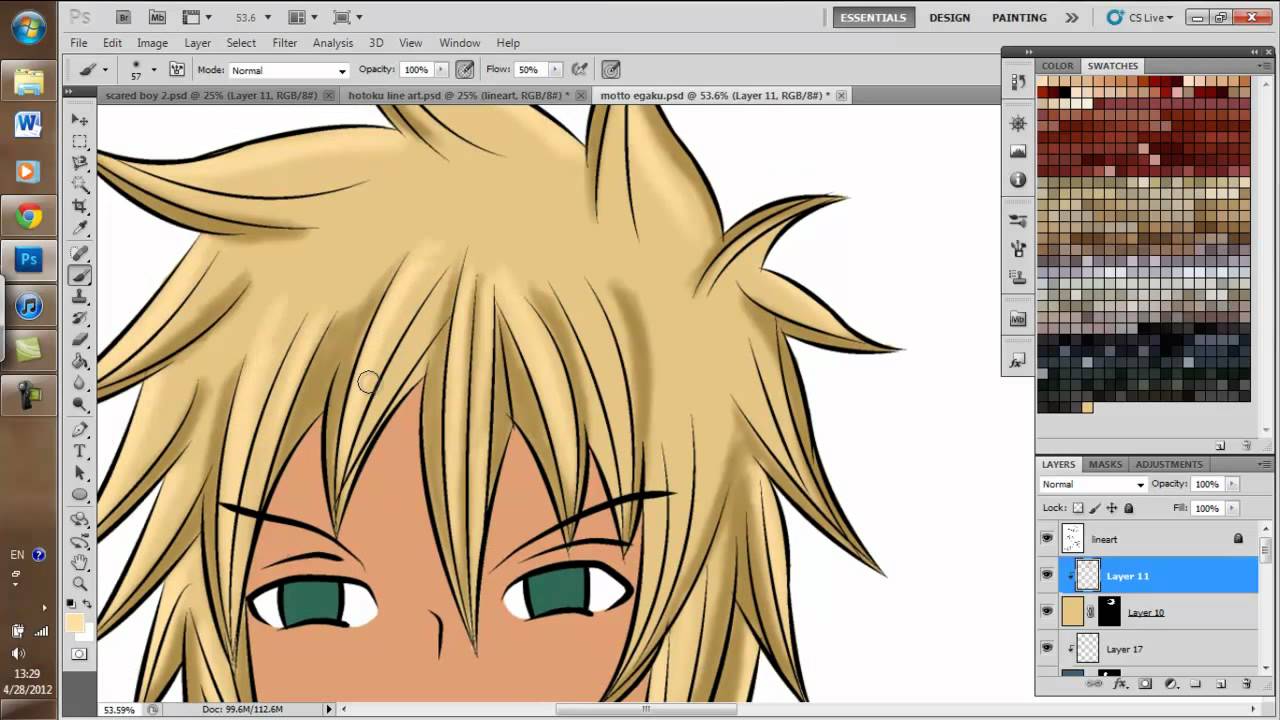Viewport: 1280px width, 720px height.
Task: Select the Ellipse shape tool
Action: coord(80,495)
